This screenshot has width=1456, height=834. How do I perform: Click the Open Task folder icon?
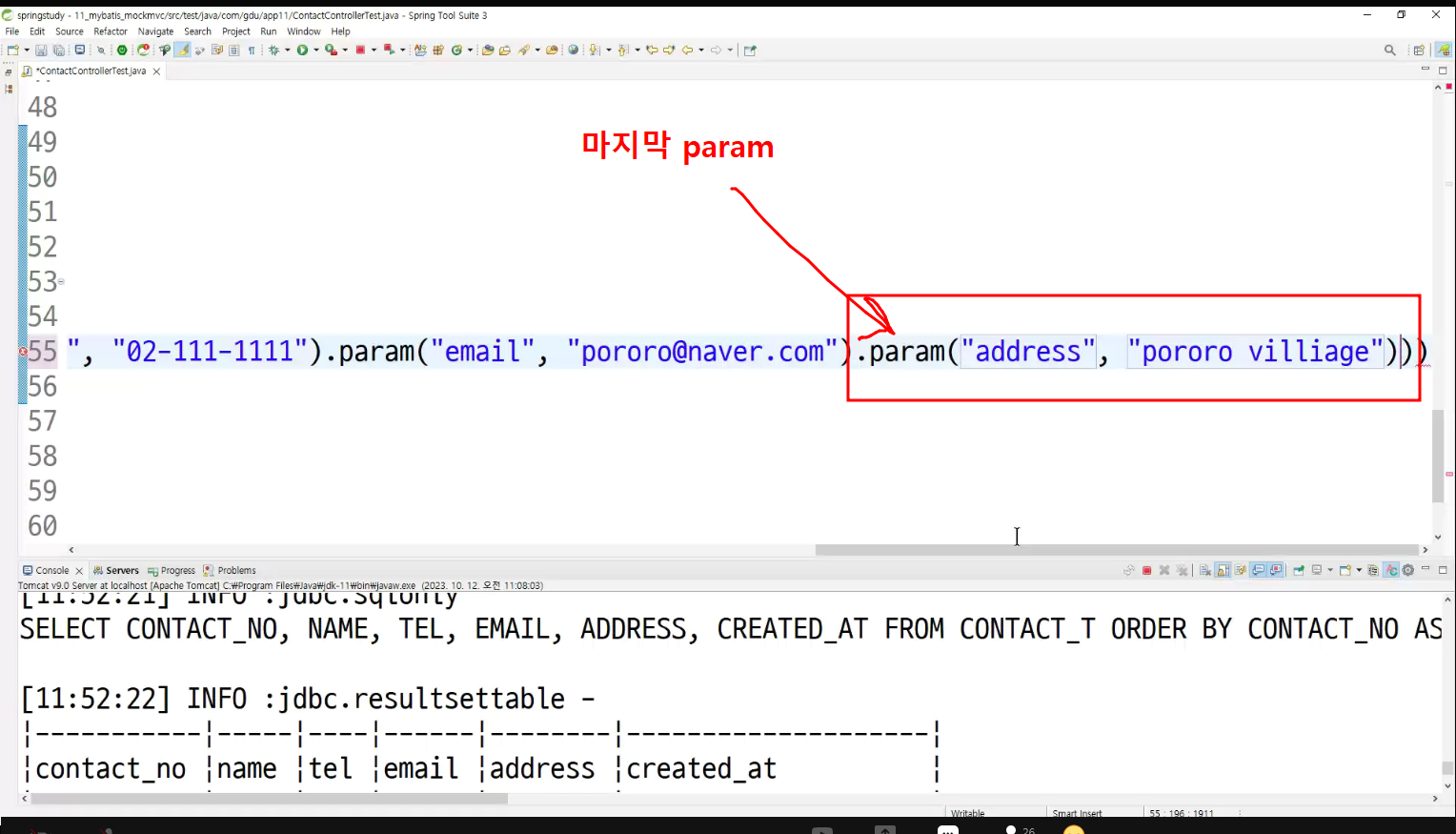505,50
